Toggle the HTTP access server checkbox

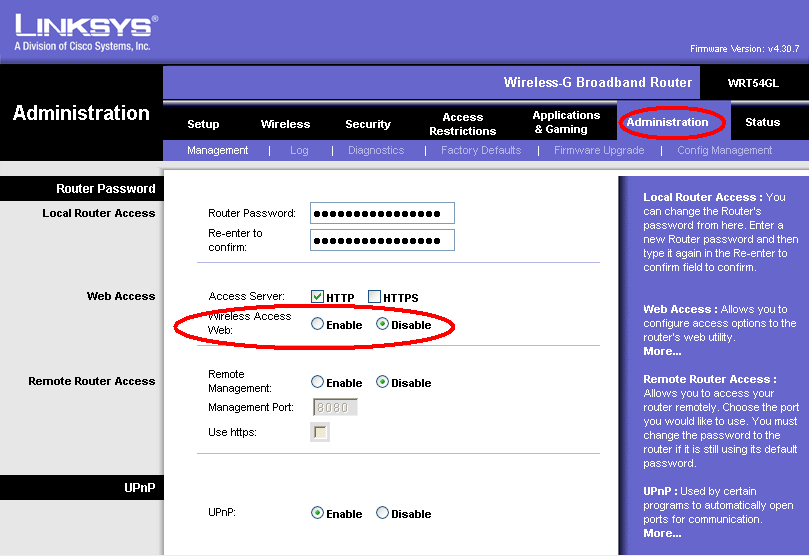tap(317, 297)
